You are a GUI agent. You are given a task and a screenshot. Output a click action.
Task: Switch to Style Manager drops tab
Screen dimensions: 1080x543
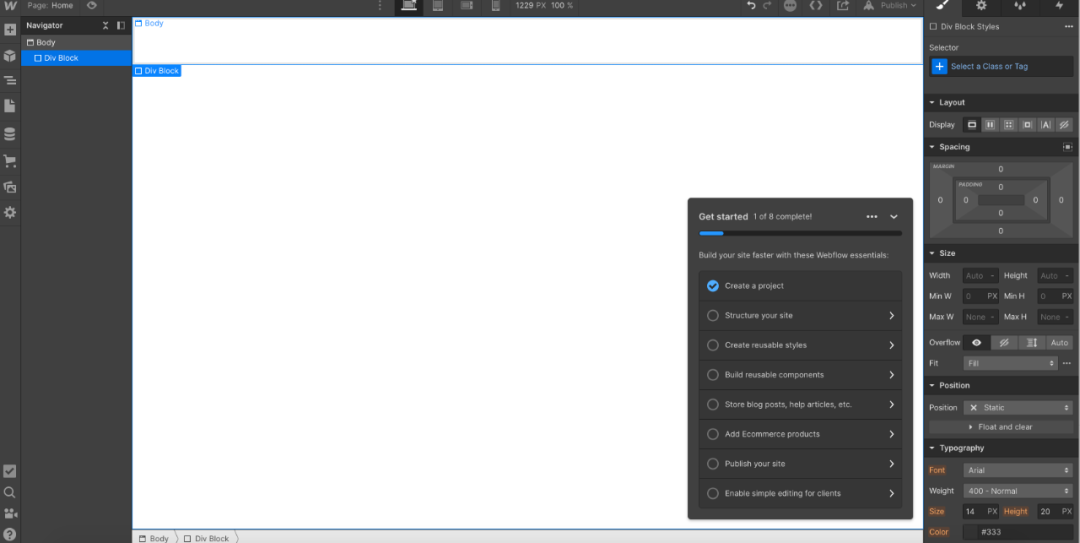coord(1021,6)
